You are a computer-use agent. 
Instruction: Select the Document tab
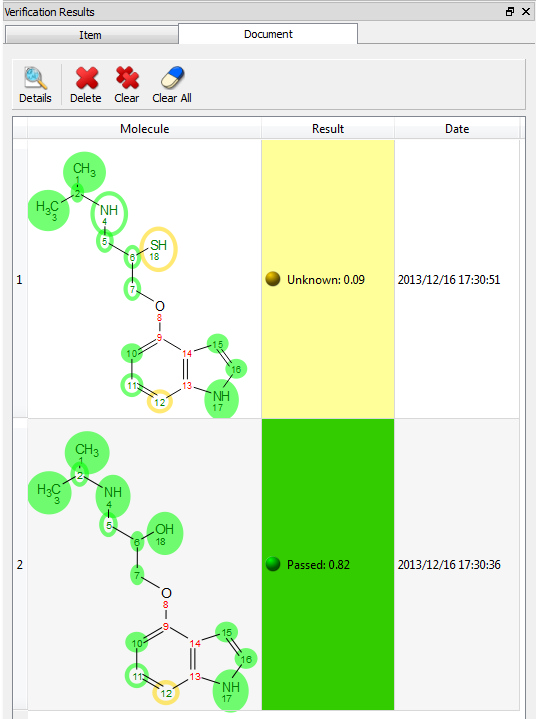pos(268,34)
